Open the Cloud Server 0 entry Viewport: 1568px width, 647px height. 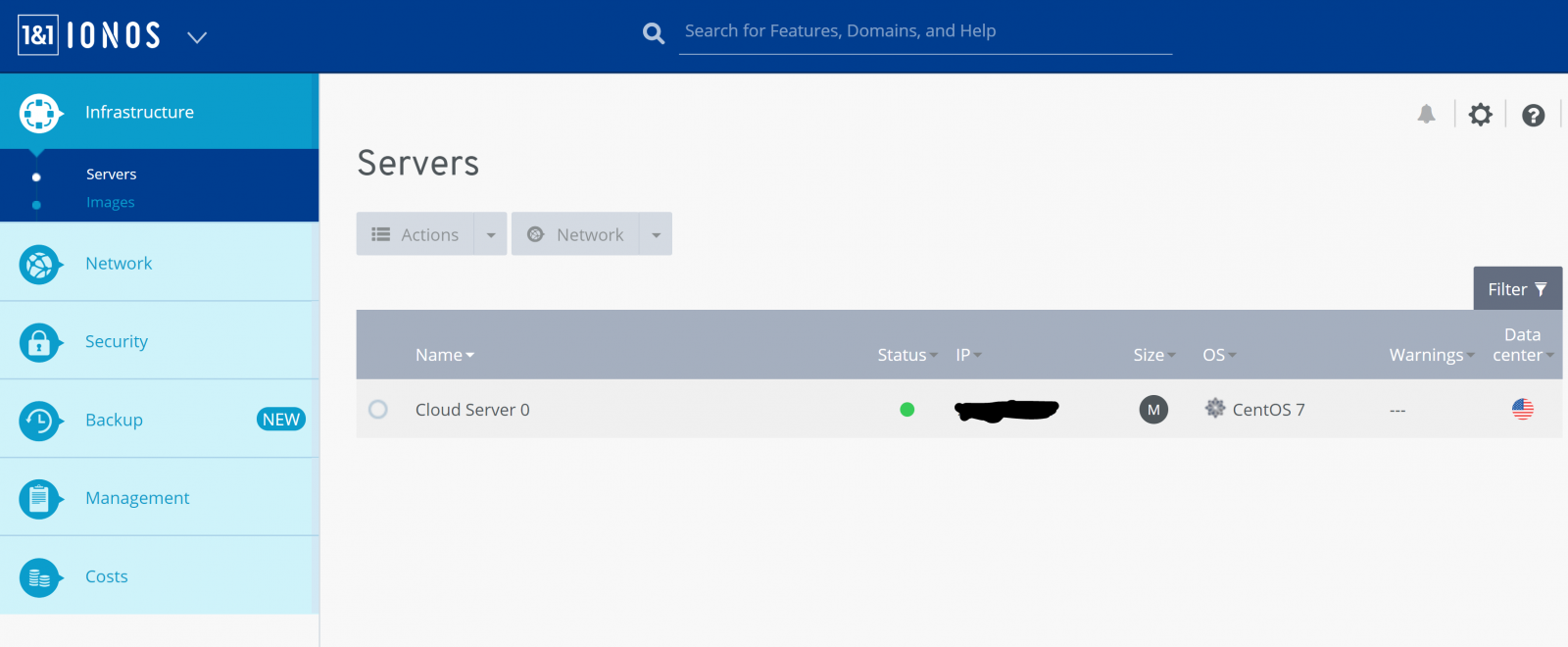pyautogui.click(x=472, y=410)
